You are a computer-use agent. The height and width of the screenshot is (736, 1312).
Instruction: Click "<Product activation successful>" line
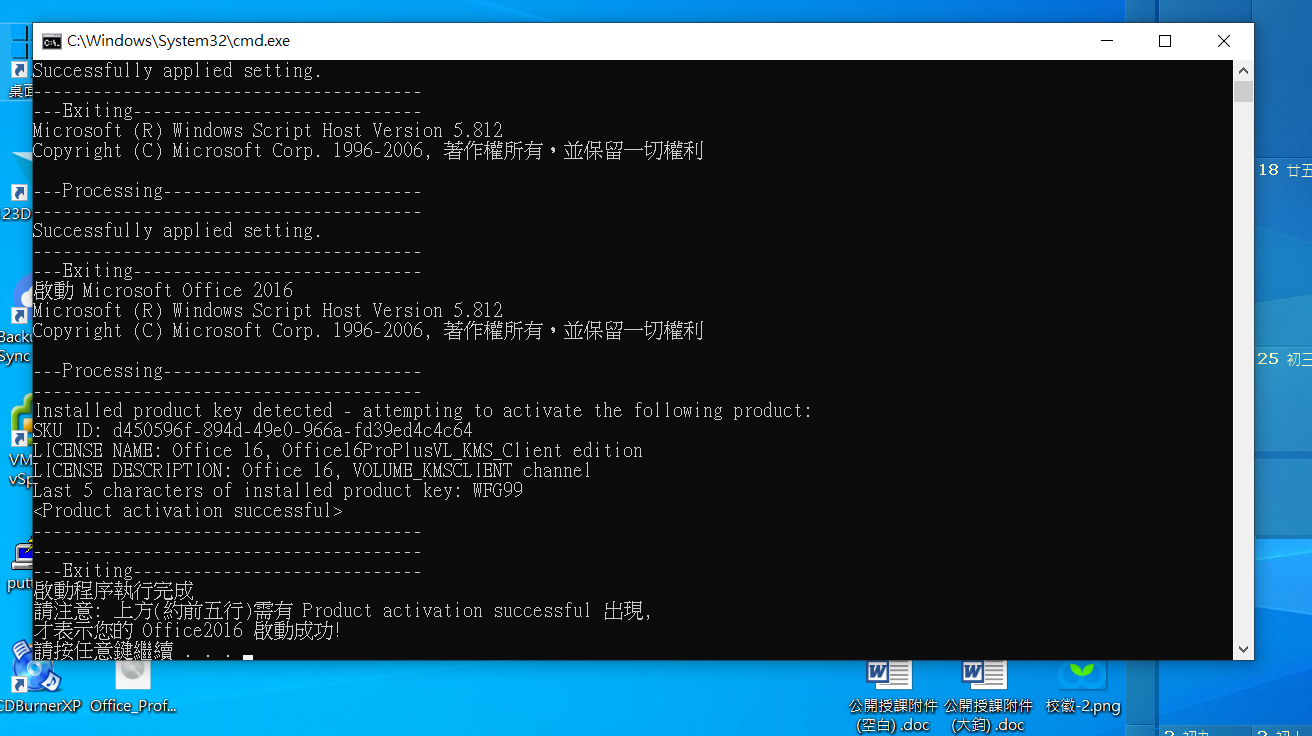(188, 511)
